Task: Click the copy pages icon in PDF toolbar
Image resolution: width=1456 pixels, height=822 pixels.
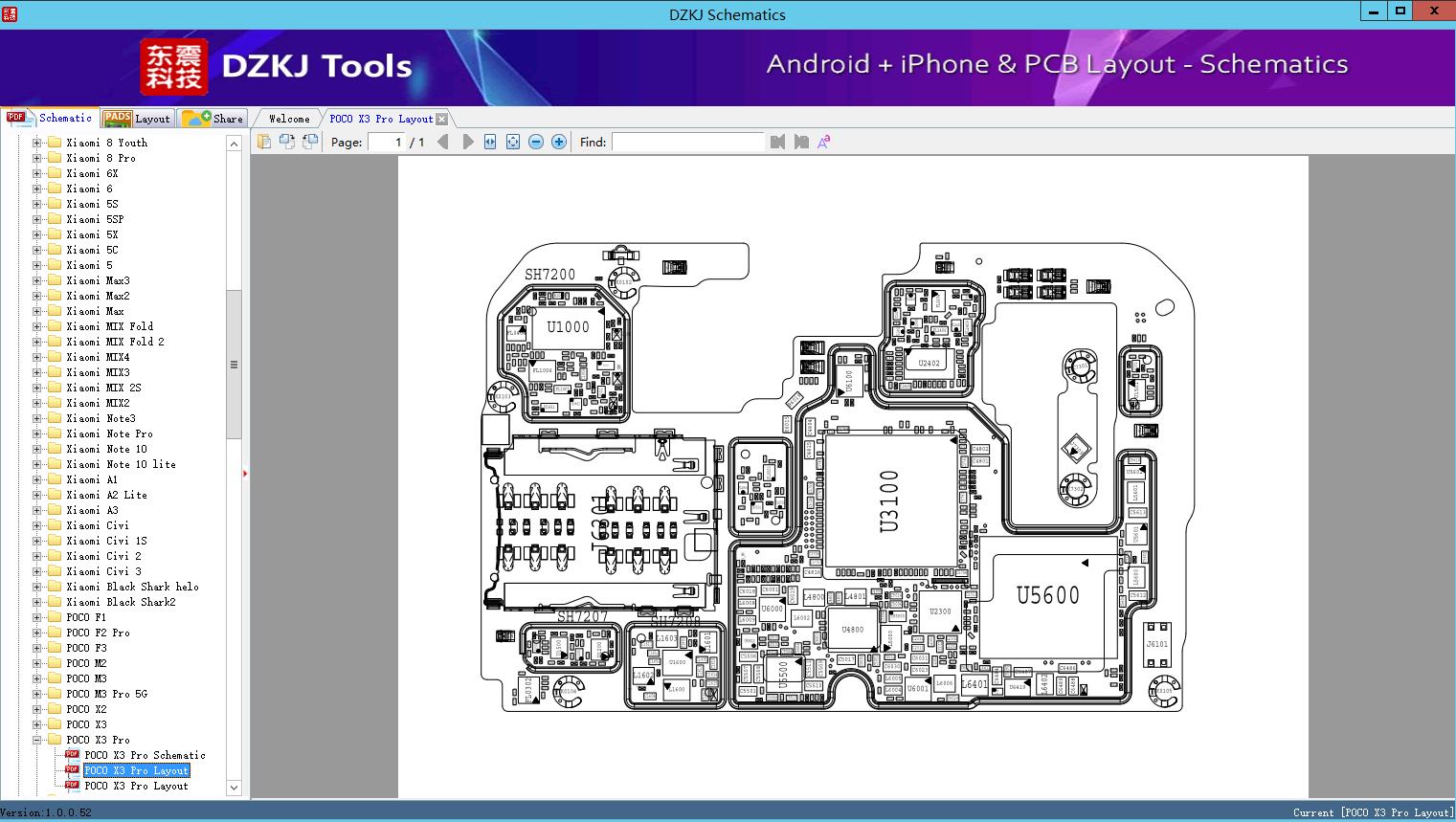Action: 263,142
